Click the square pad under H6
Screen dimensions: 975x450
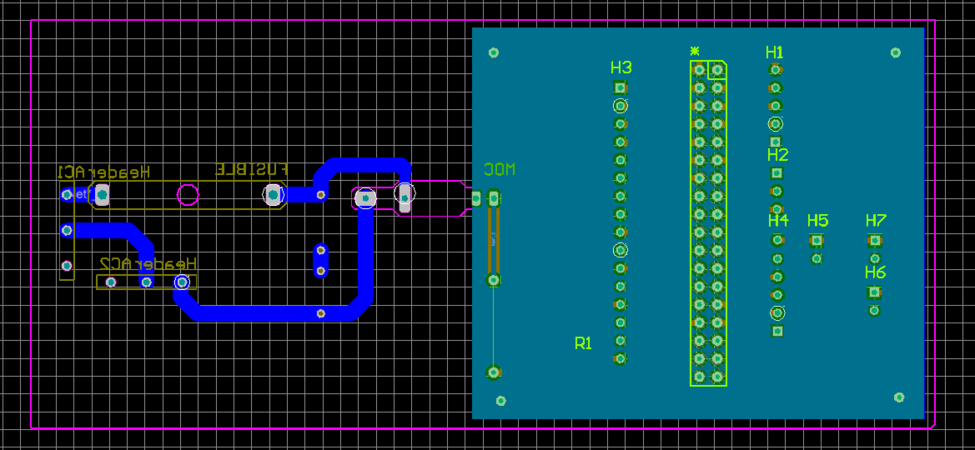point(874,292)
